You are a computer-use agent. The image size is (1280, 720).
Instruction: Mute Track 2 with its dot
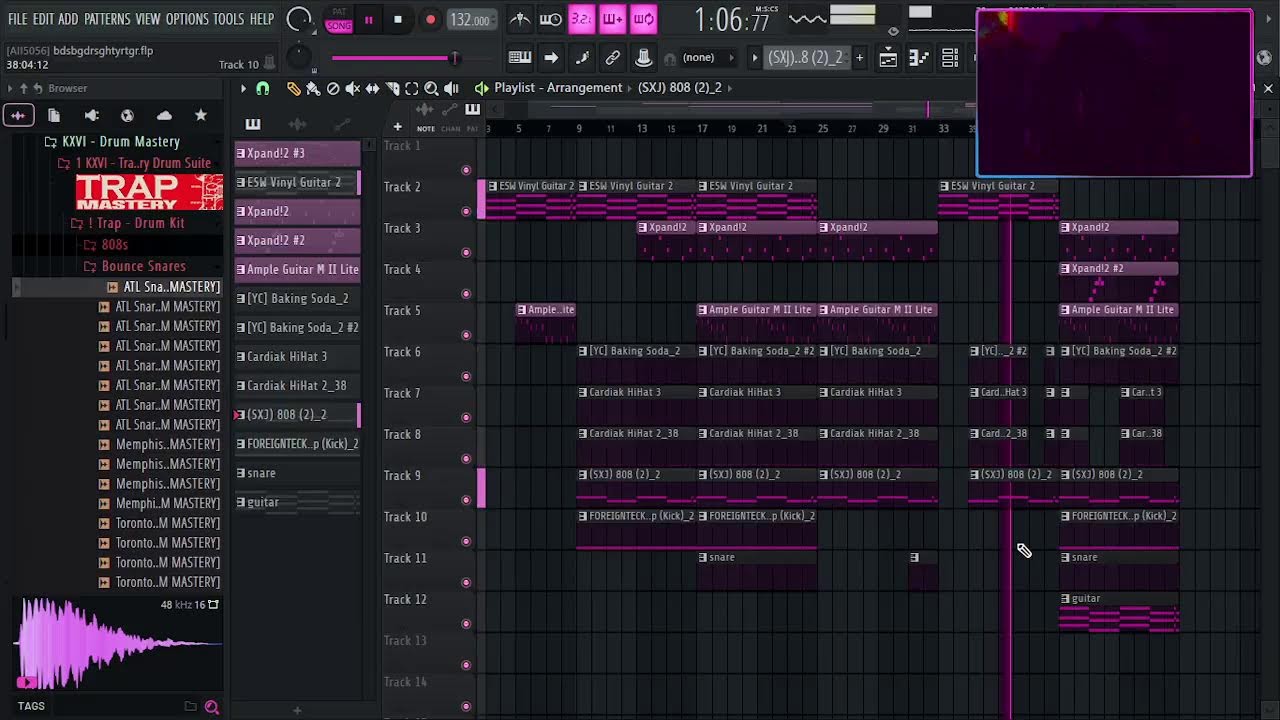point(466,211)
